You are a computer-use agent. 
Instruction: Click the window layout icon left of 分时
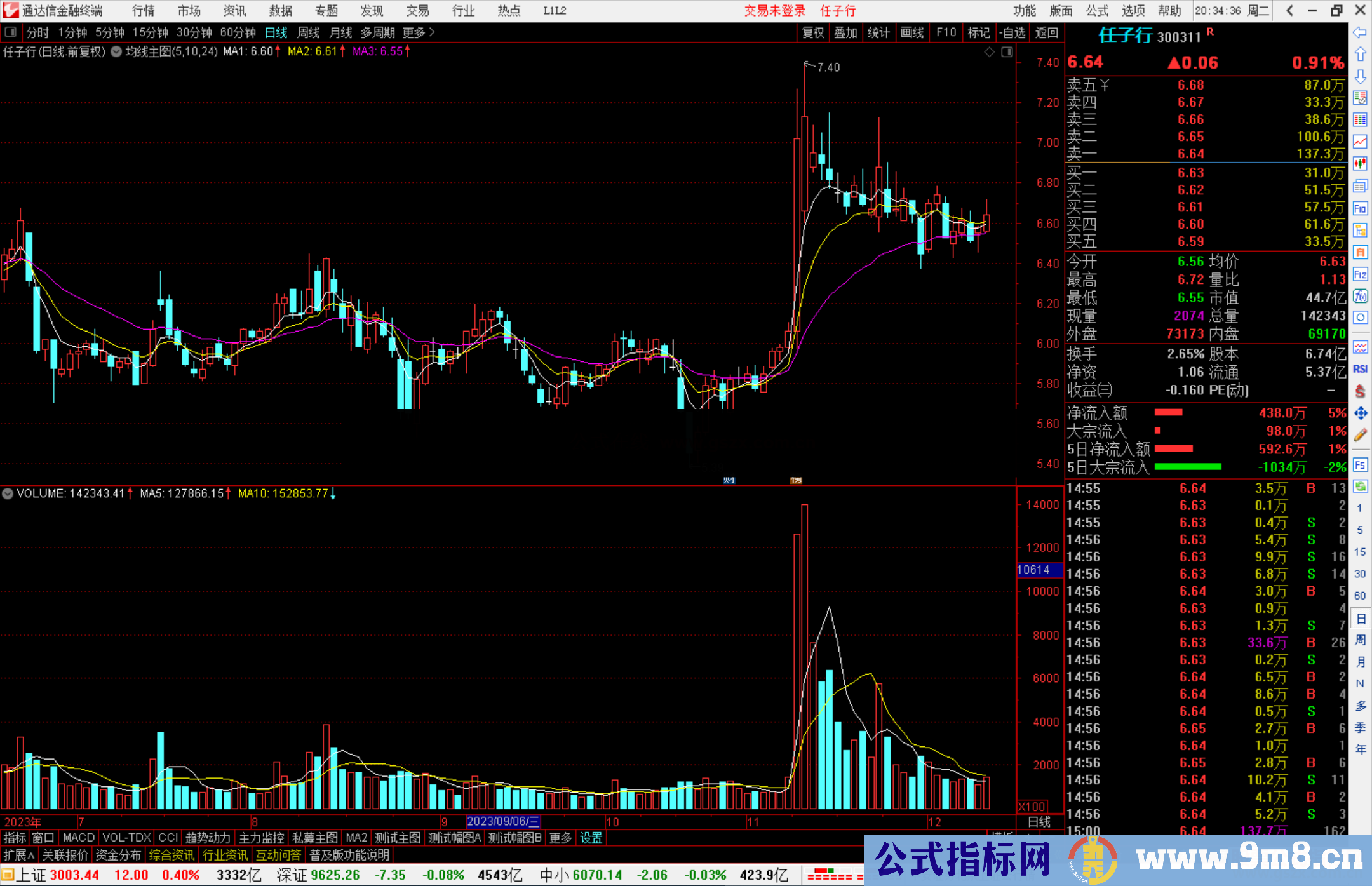coord(11,32)
